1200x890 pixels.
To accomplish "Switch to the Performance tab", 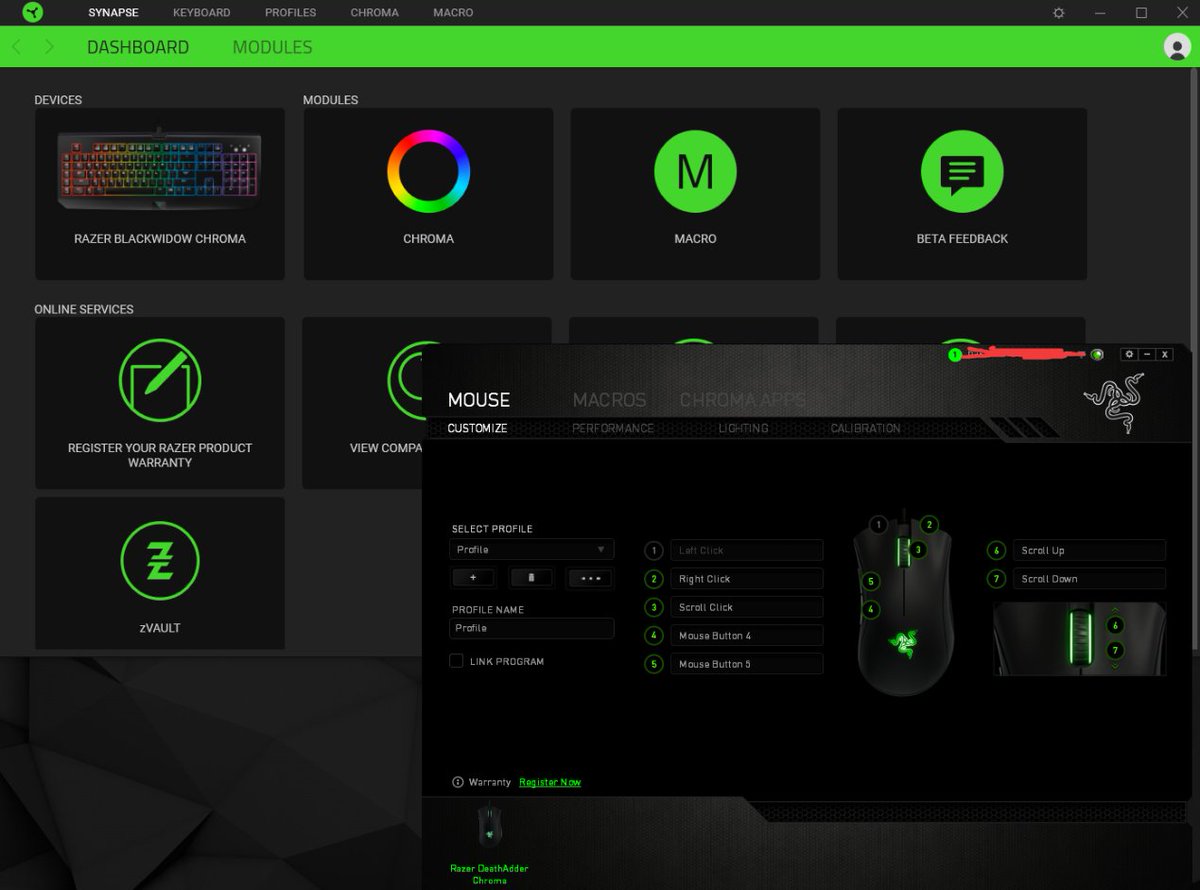I will pos(612,428).
